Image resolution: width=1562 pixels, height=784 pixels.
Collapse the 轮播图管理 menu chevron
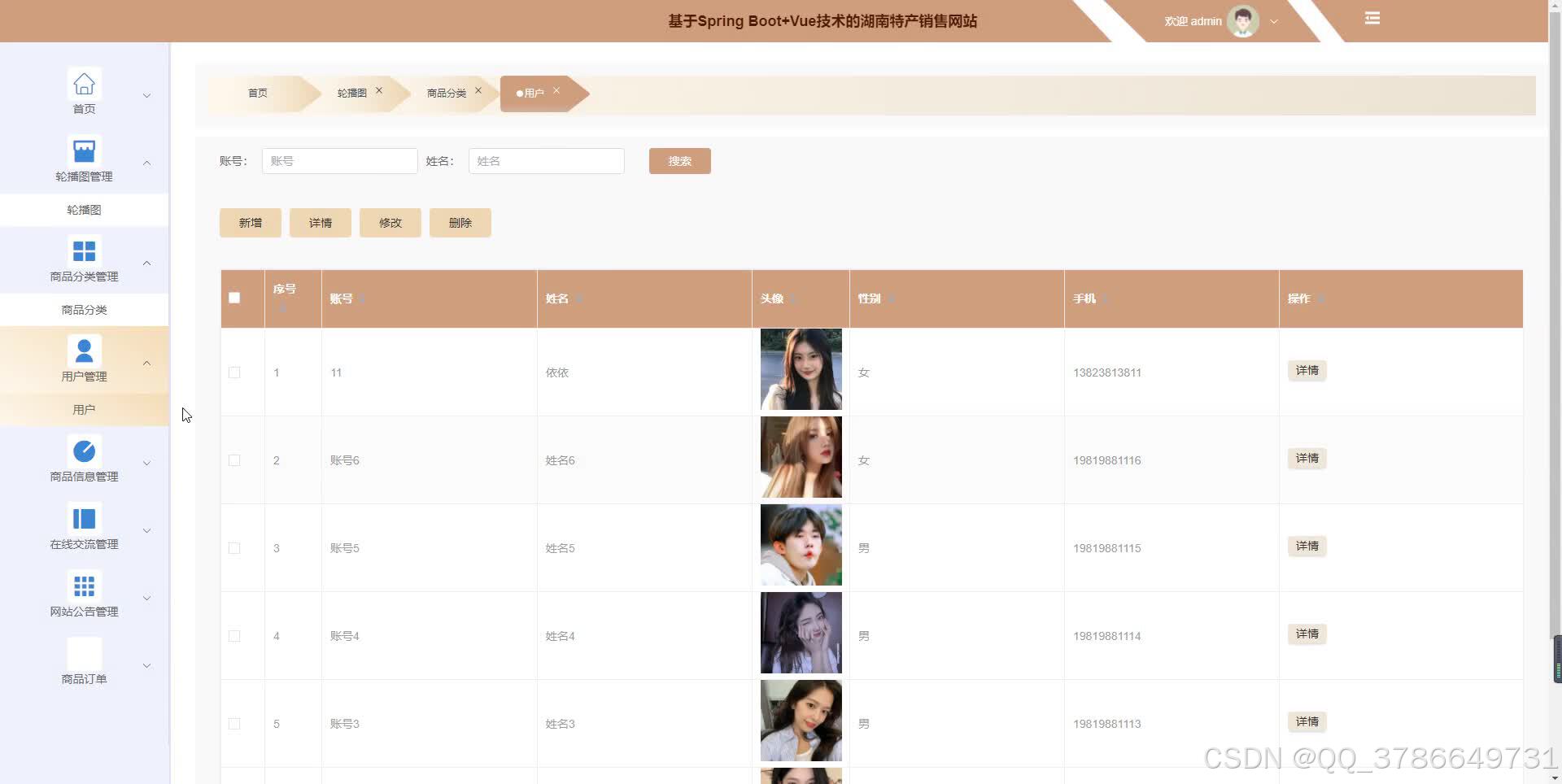(146, 163)
